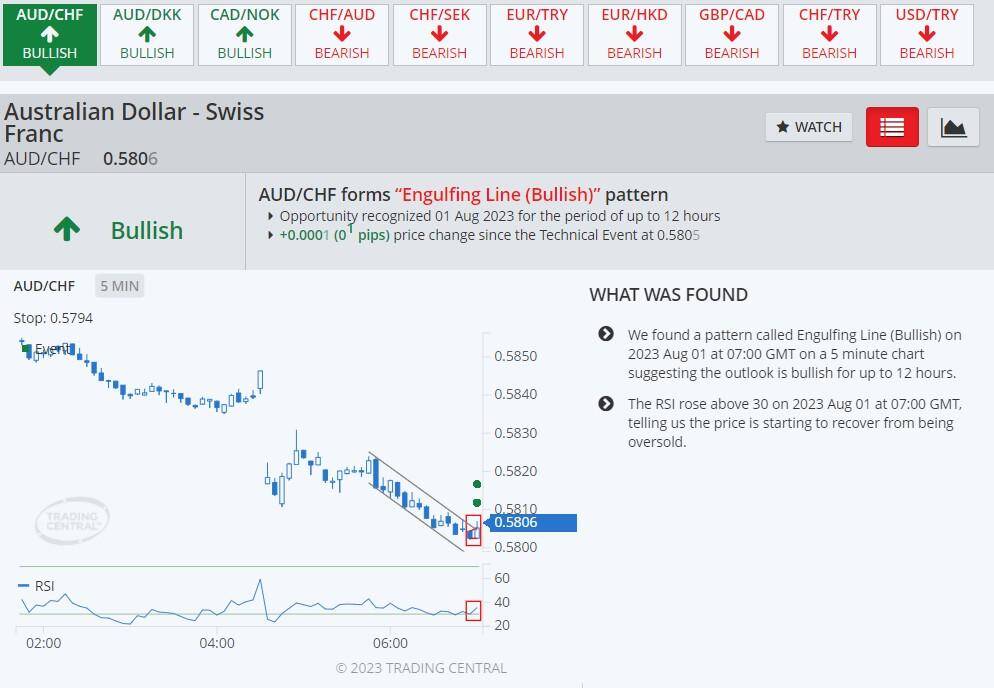Click the RSI finding arrow bullet
This screenshot has height=688, width=994.
(606, 403)
